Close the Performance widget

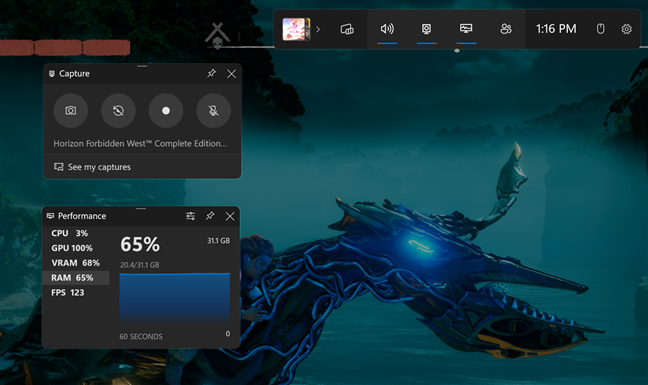pyautogui.click(x=230, y=216)
